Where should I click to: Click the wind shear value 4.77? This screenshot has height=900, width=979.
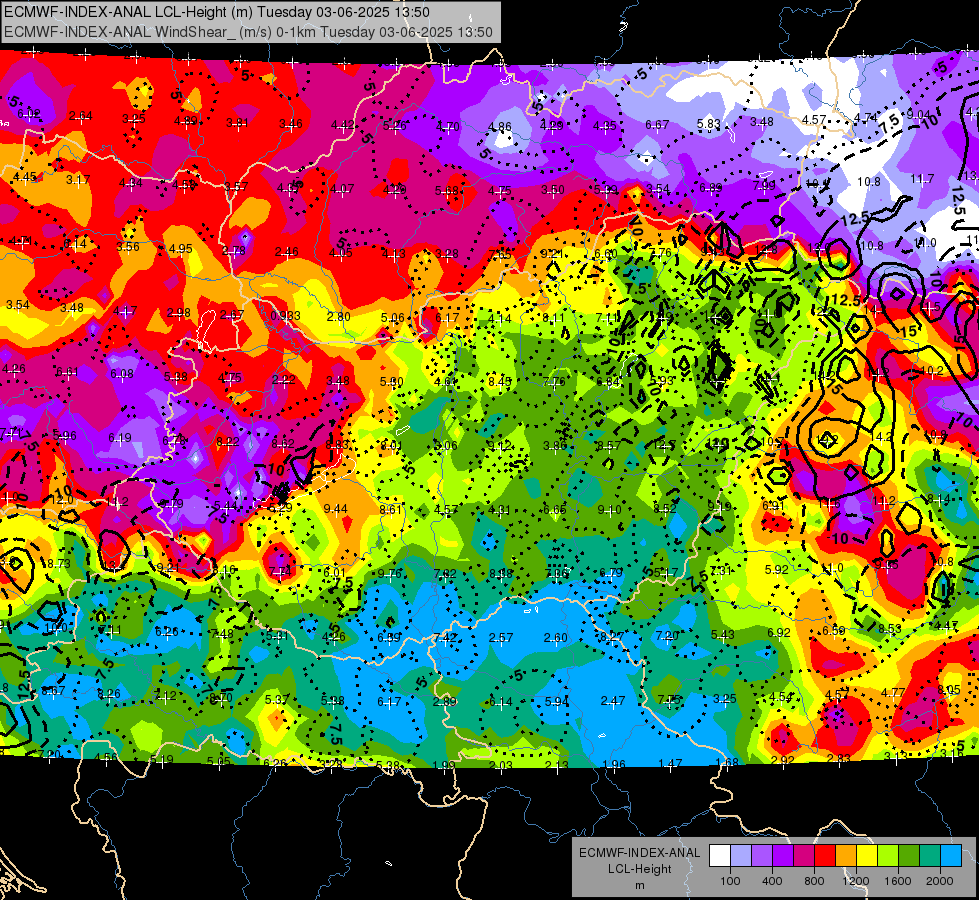893,692
